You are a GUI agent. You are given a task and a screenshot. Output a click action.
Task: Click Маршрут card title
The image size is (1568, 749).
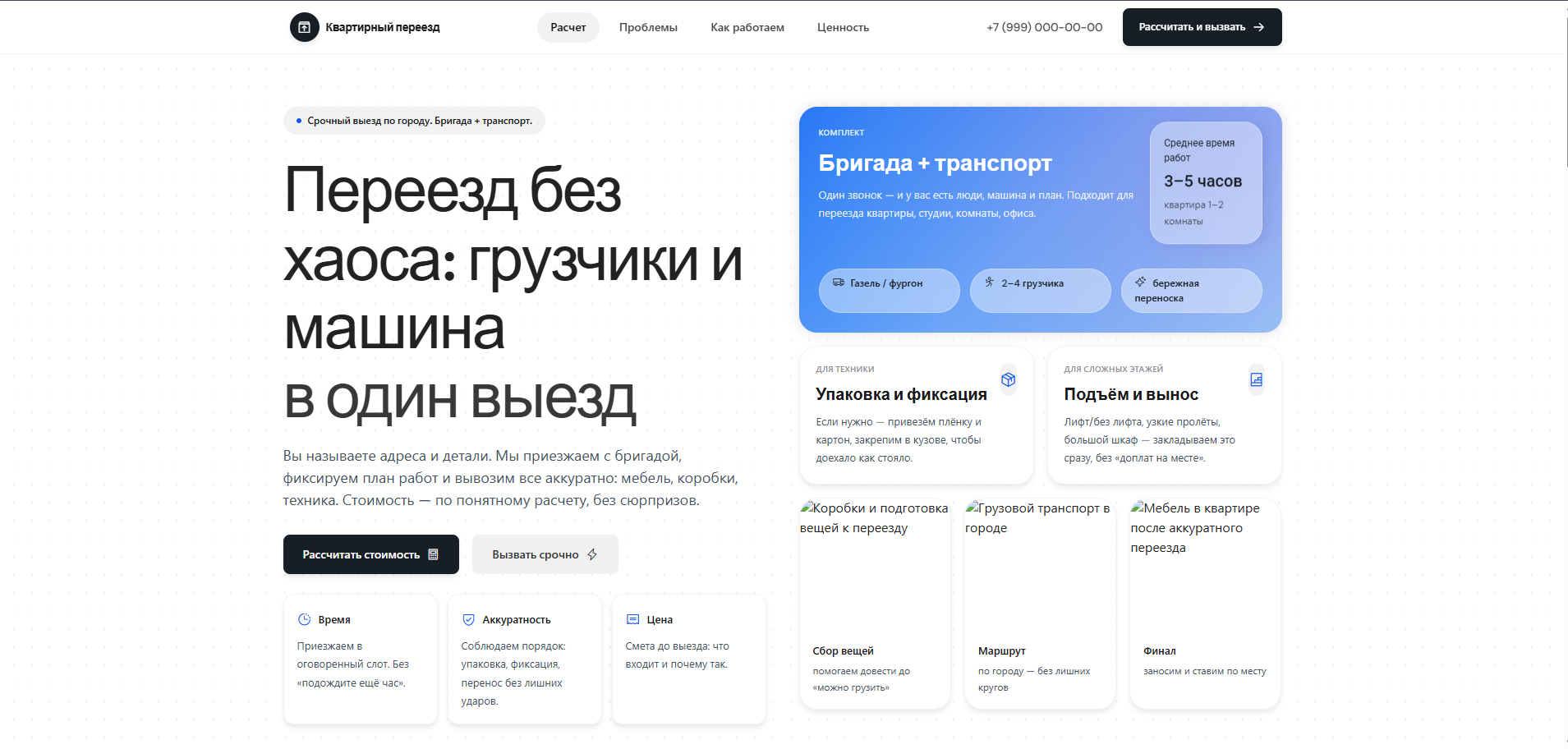[1001, 650]
